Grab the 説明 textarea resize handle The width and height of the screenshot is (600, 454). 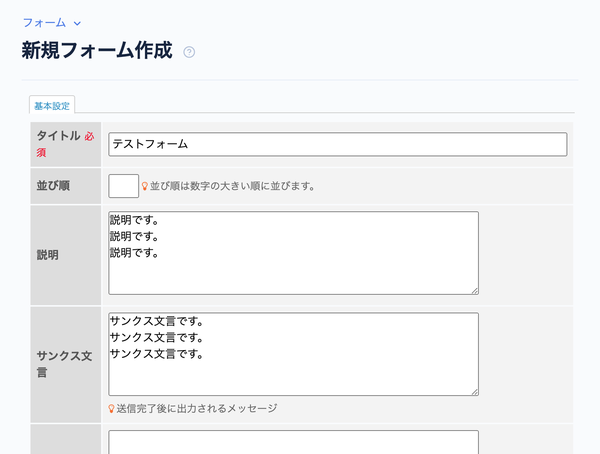pos(474,291)
